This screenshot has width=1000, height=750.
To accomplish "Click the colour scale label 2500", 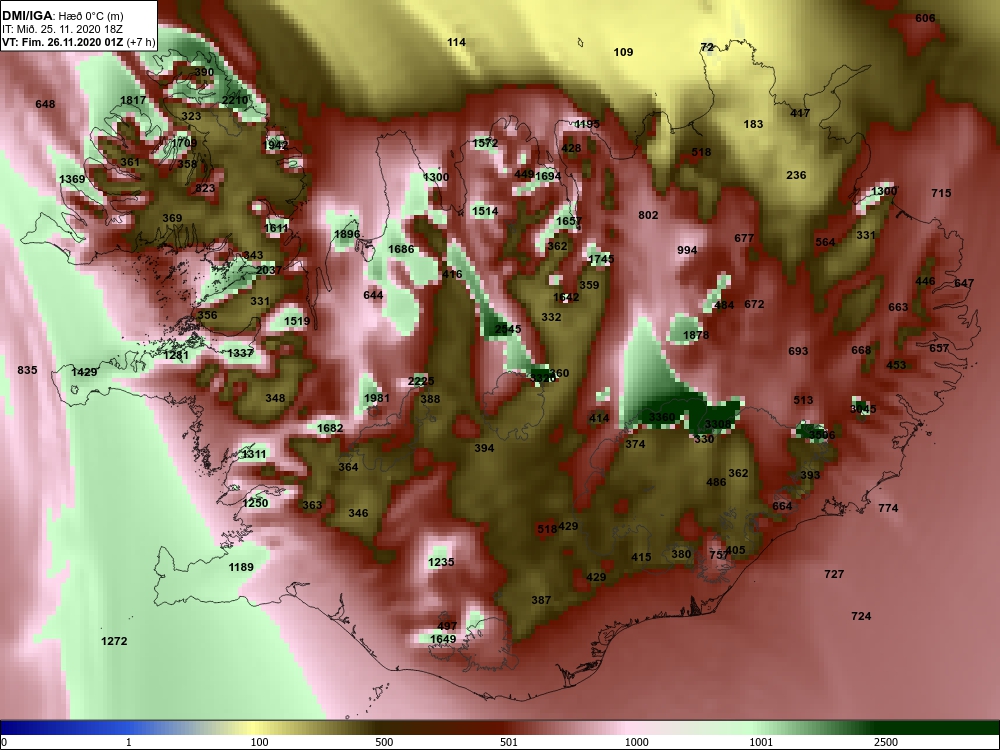I will [886, 742].
